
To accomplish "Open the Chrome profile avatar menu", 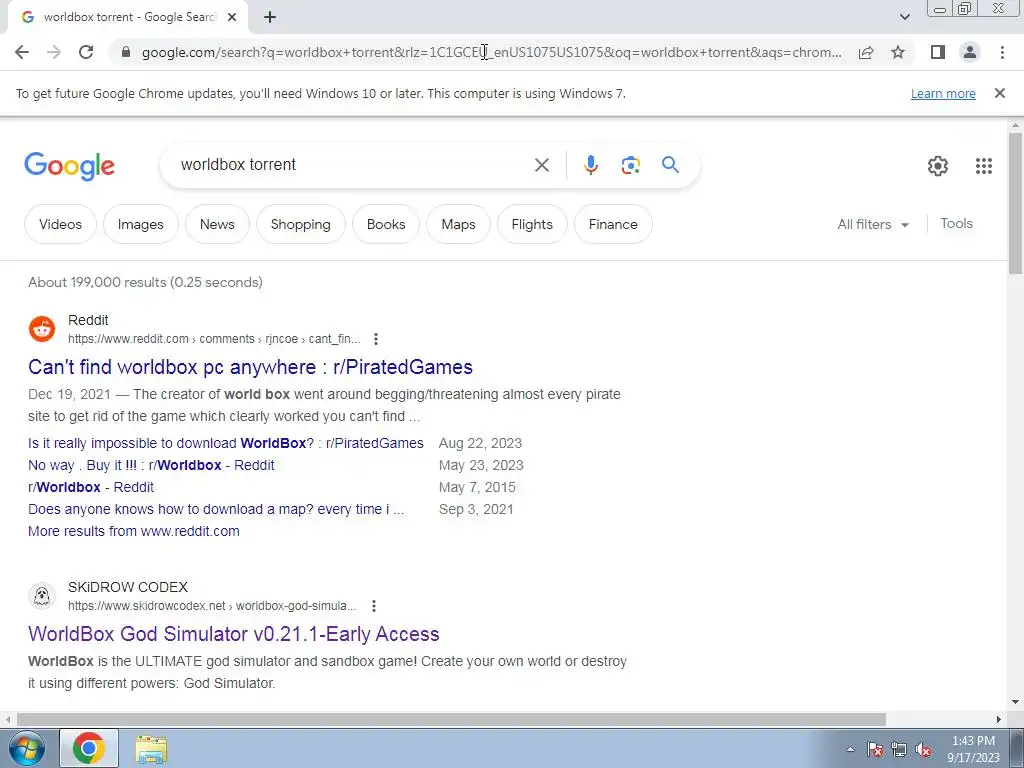I will pos(970,52).
